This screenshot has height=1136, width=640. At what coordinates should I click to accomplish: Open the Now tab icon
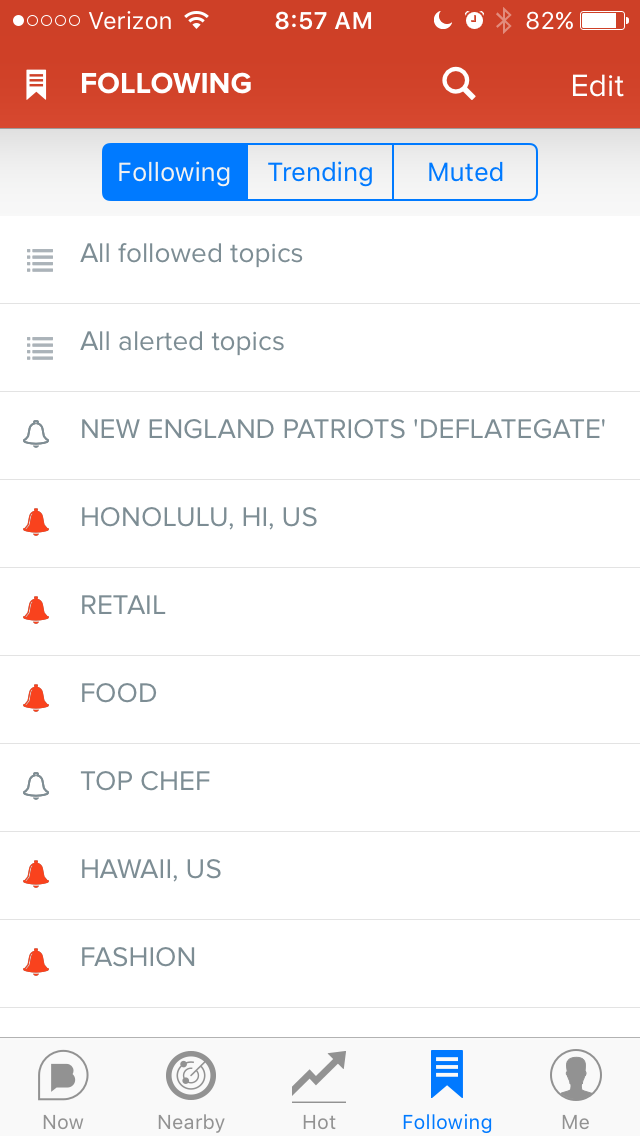coord(63,1075)
